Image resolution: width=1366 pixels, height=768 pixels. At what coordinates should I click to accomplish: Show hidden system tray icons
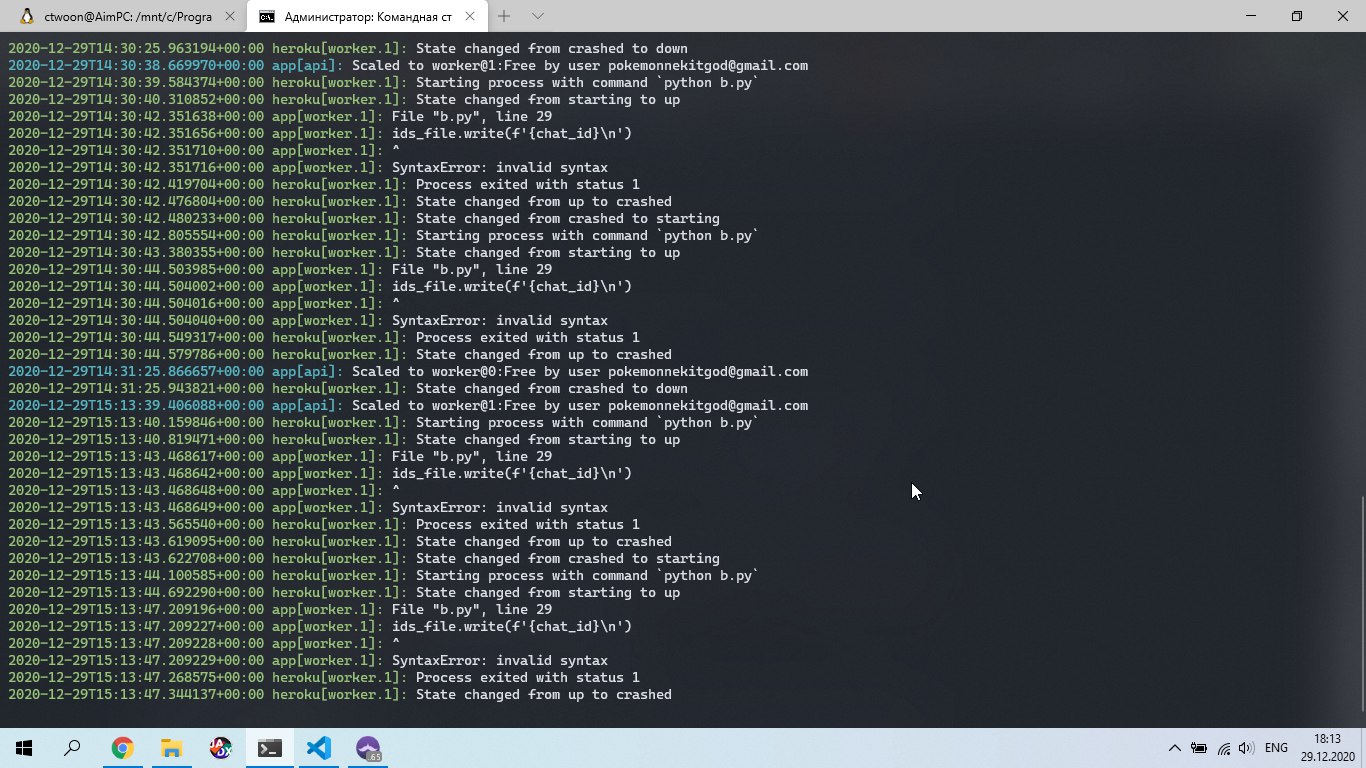click(x=1174, y=748)
